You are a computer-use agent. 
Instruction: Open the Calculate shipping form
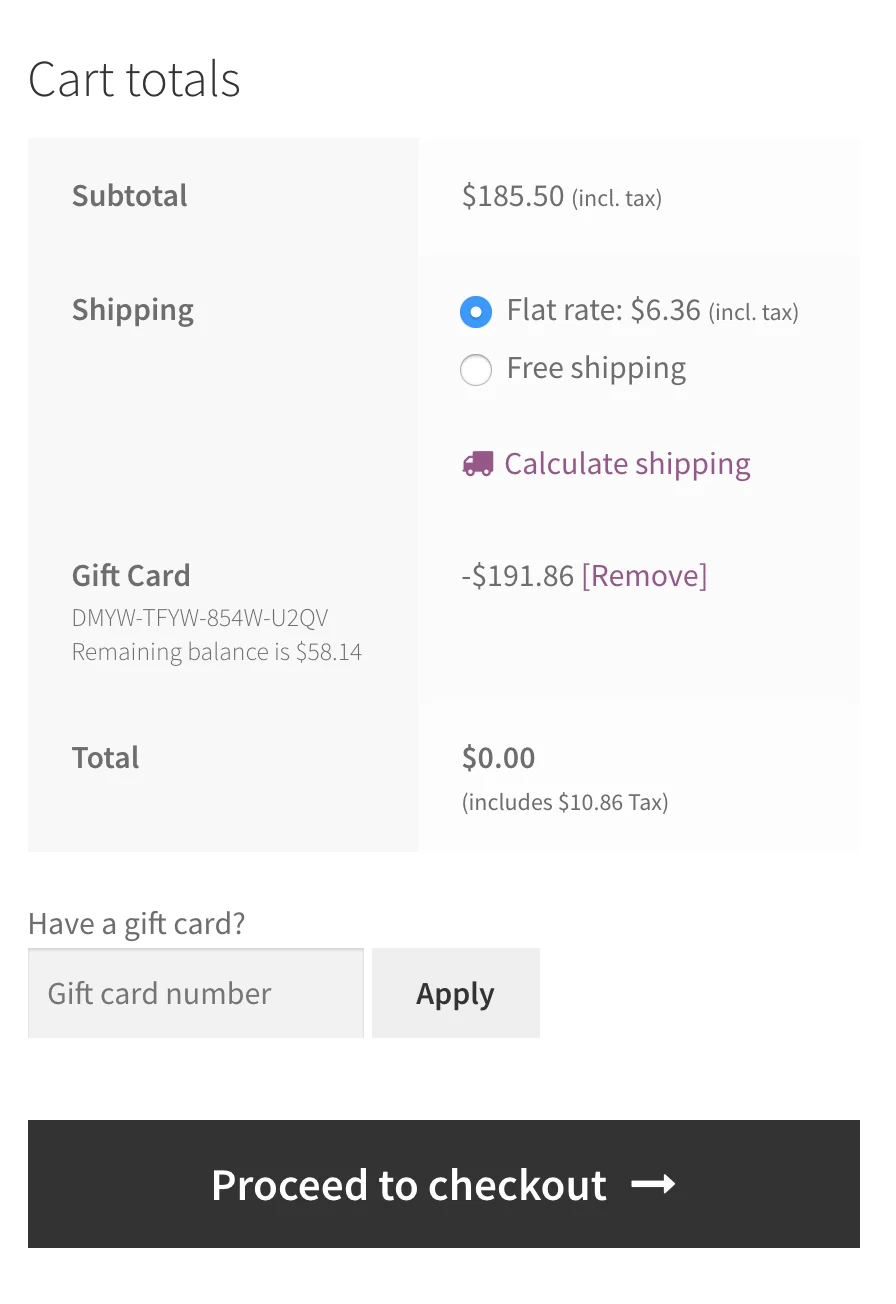tap(628, 463)
